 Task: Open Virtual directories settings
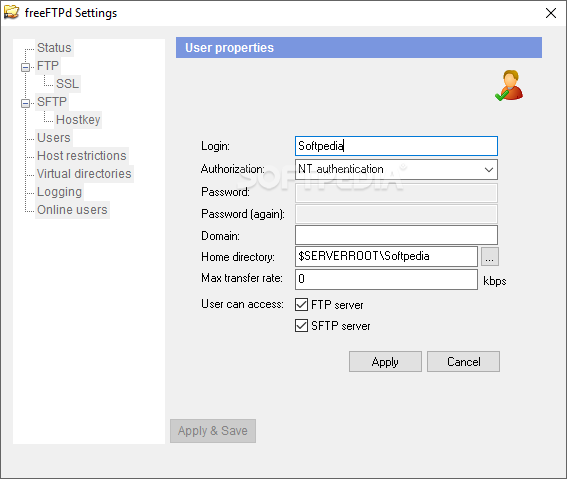click(x=84, y=174)
